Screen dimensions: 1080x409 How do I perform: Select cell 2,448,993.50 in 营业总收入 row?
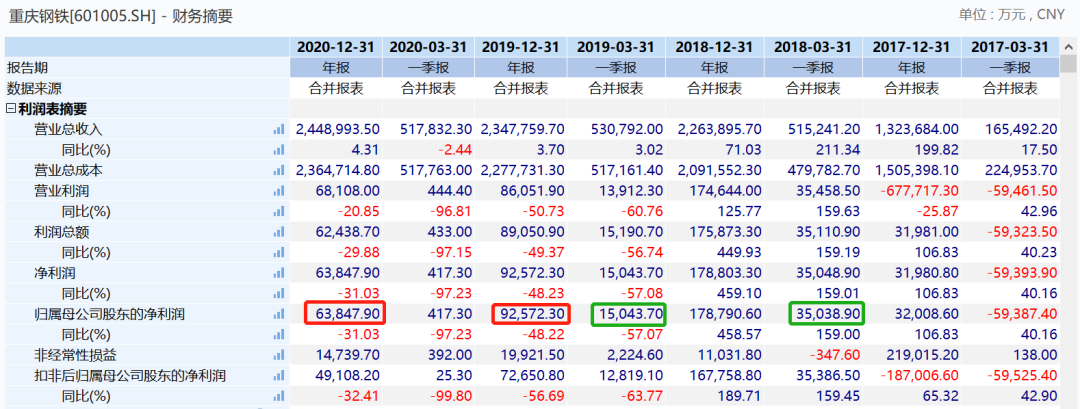pos(338,129)
